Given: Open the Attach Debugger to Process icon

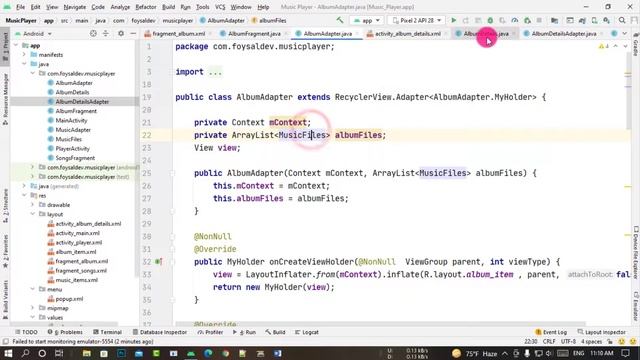Looking at the screenshot, I should [x=527, y=20].
